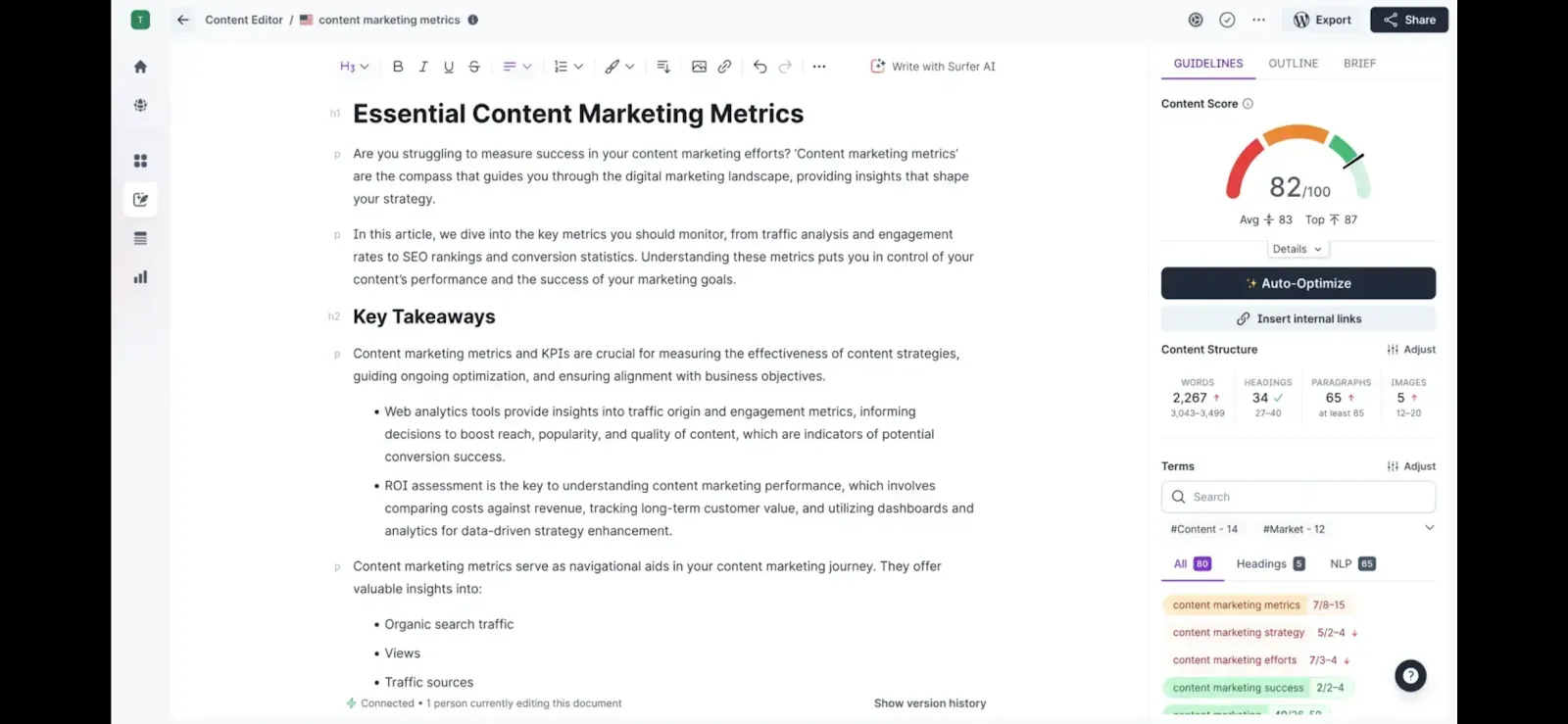Click the Essential Content Marketing Metrics heading

[x=578, y=114]
